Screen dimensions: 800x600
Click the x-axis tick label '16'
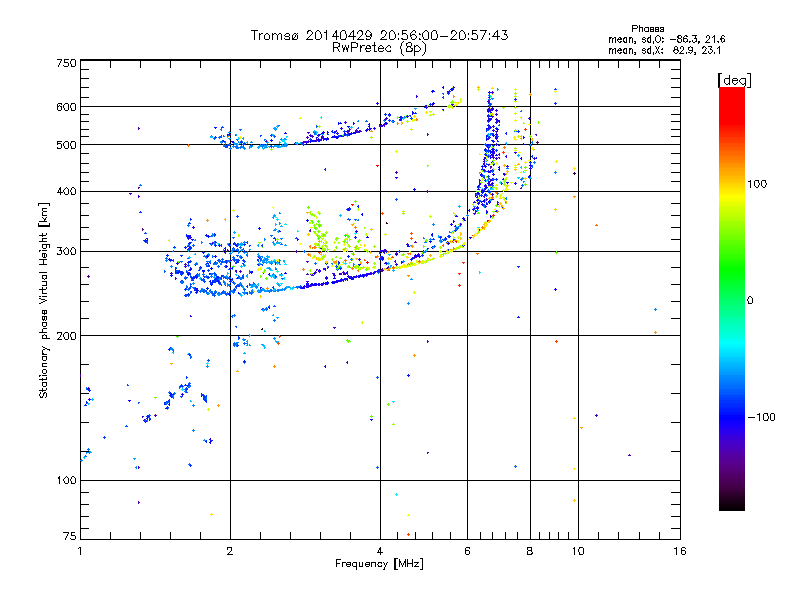[x=680, y=551]
